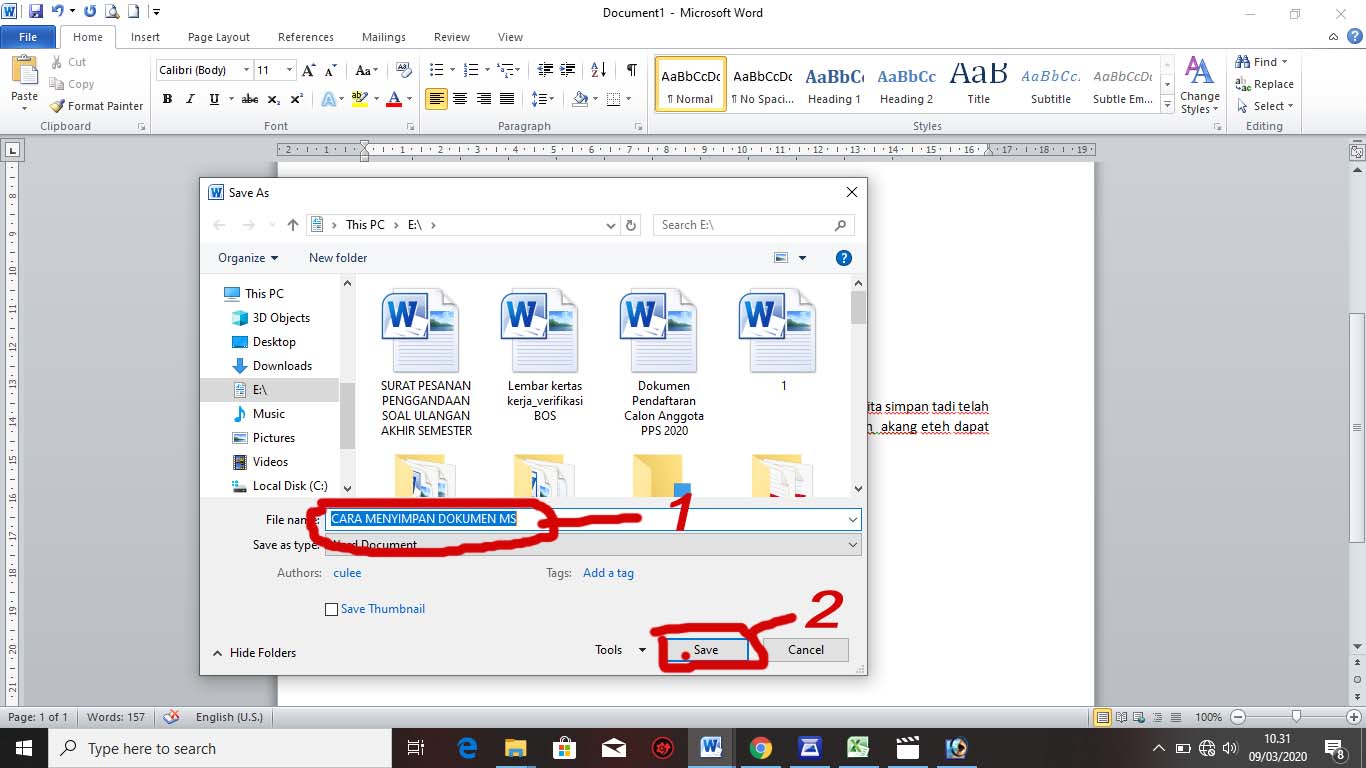1366x768 pixels.
Task: Apply Underline formatting button
Action: click(214, 99)
